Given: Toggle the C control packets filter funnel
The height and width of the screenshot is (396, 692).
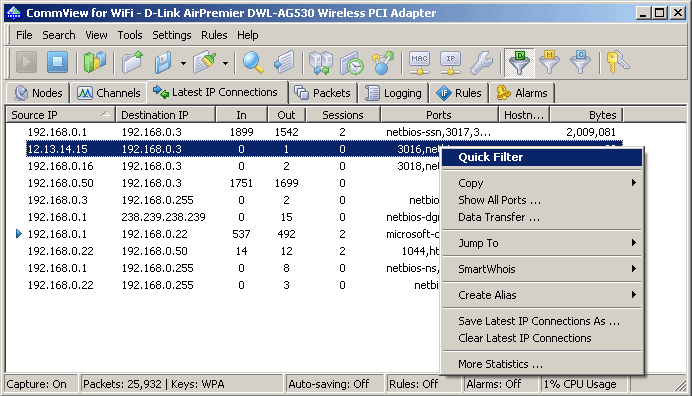Looking at the screenshot, I should click(x=581, y=62).
